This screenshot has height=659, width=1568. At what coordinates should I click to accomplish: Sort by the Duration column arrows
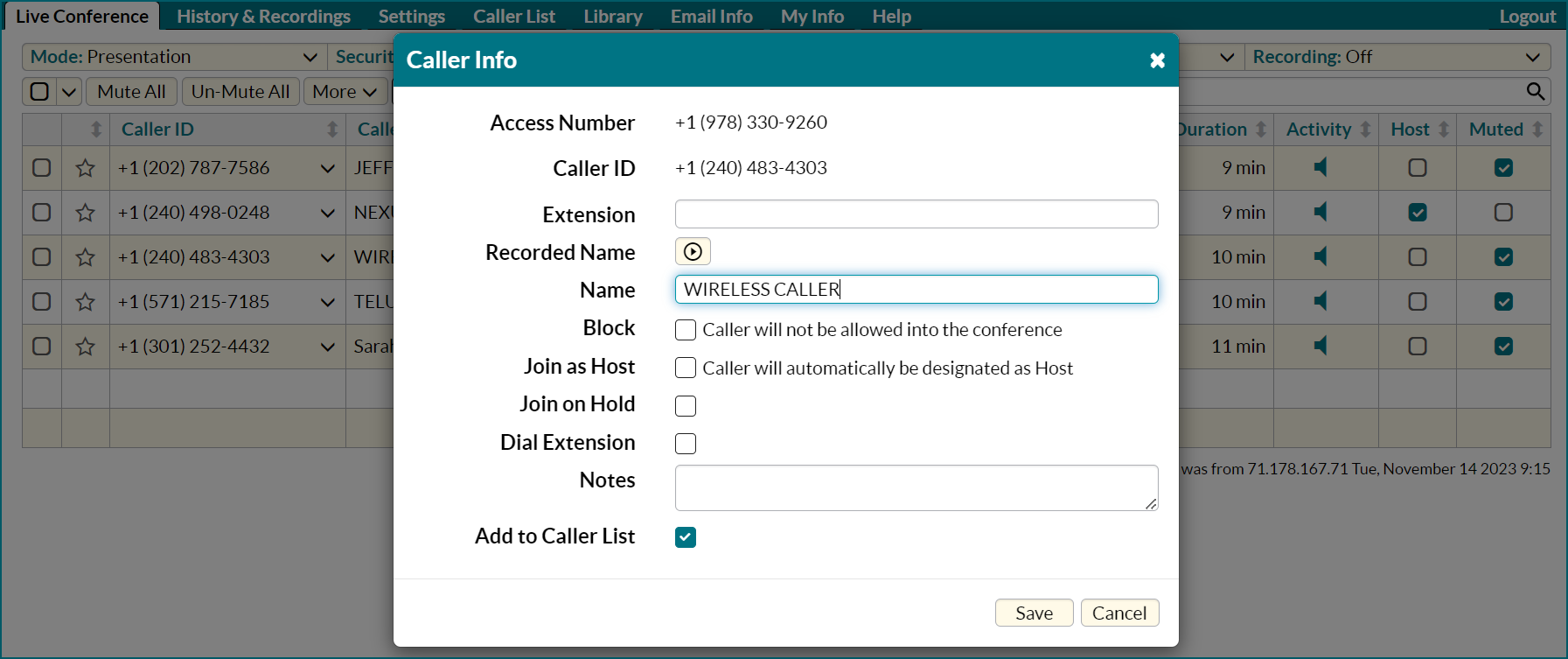click(1261, 130)
